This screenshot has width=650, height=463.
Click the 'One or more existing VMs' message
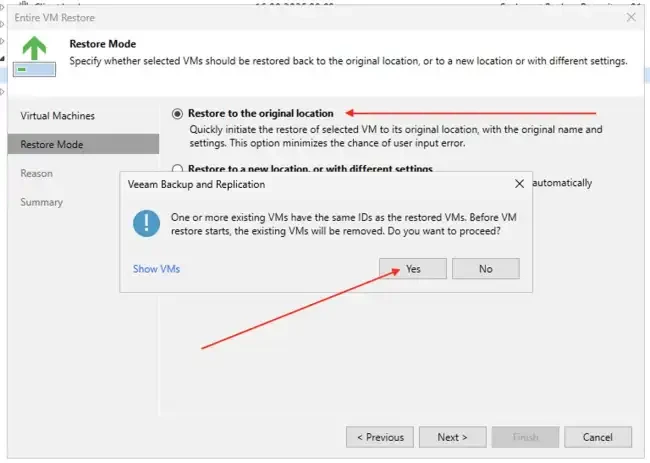(344, 224)
